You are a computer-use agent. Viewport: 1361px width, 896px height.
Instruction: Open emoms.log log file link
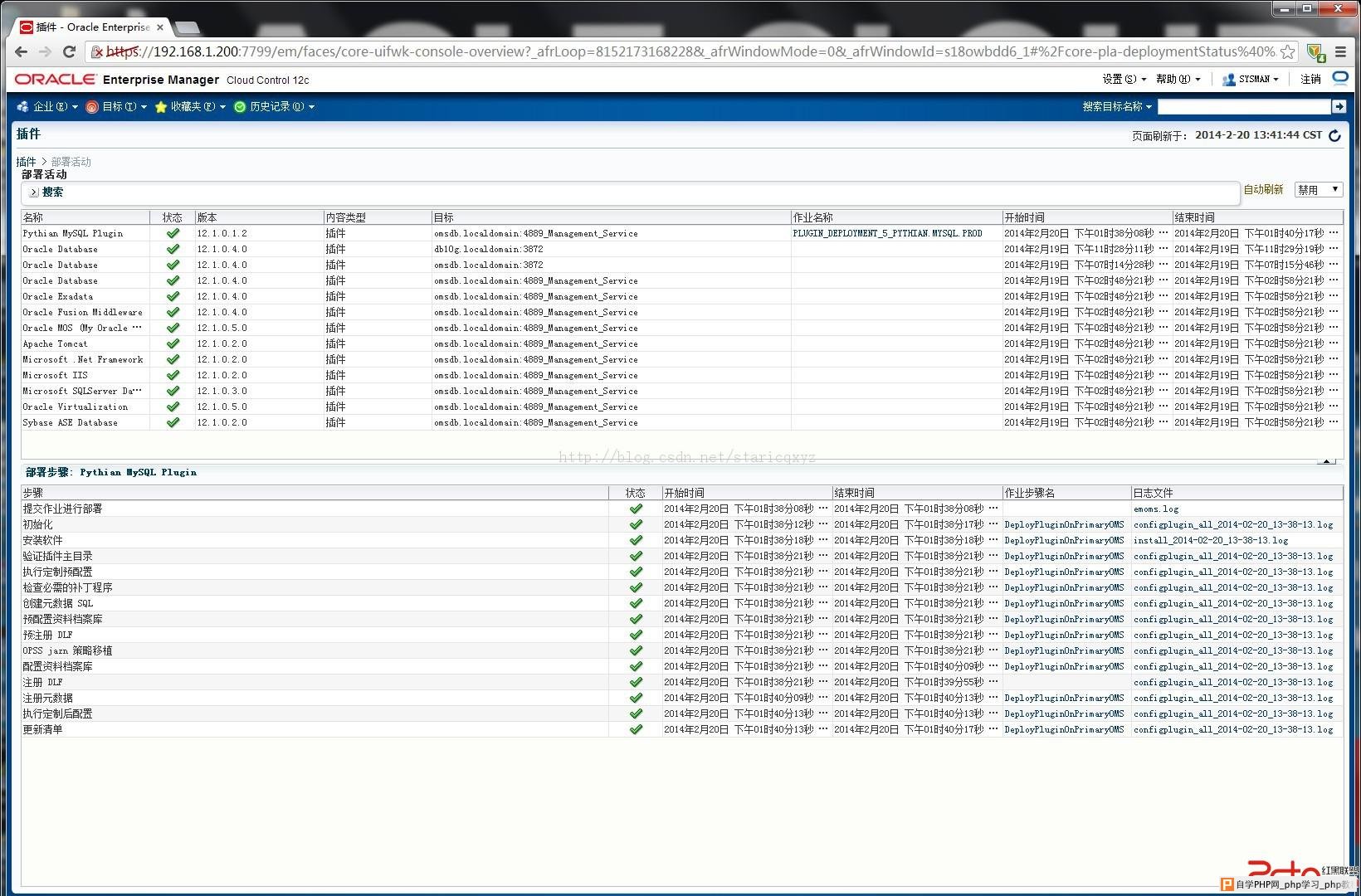pyautogui.click(x=1156, y=509)
